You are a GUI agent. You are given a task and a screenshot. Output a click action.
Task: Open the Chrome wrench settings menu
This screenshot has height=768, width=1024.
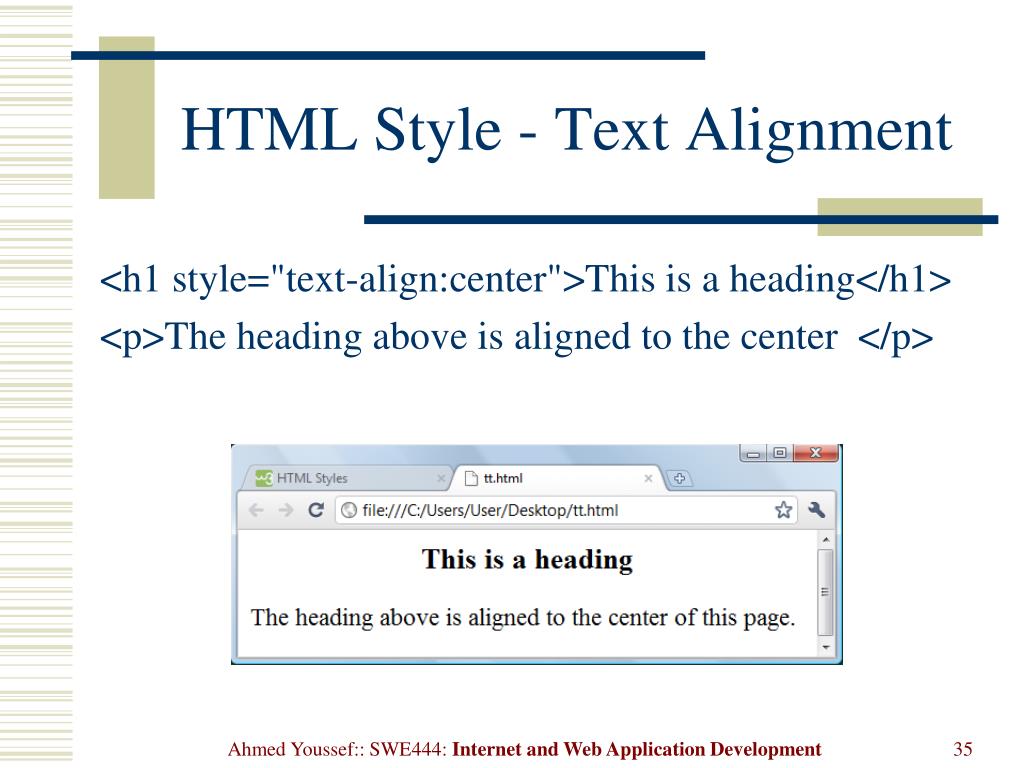tap(815, 510)
